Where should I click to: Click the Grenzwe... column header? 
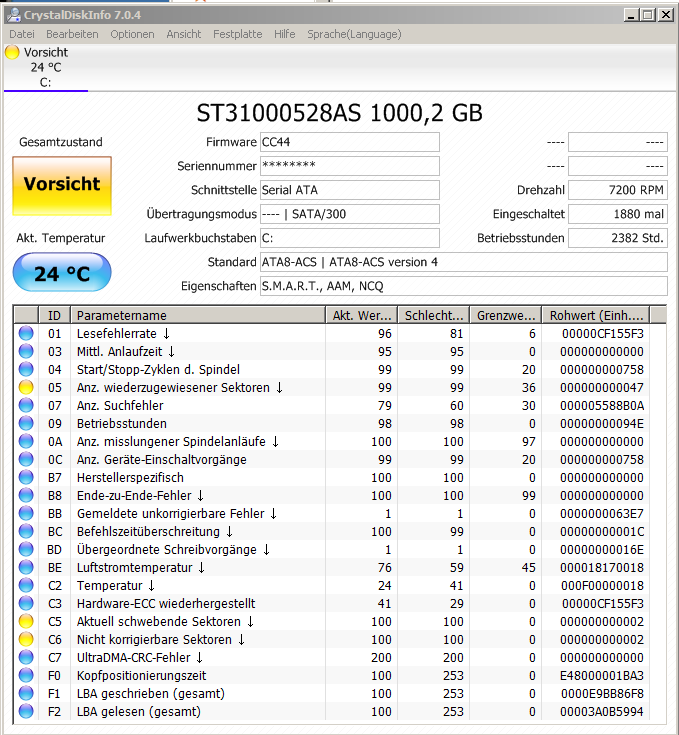tap(506, 315)
